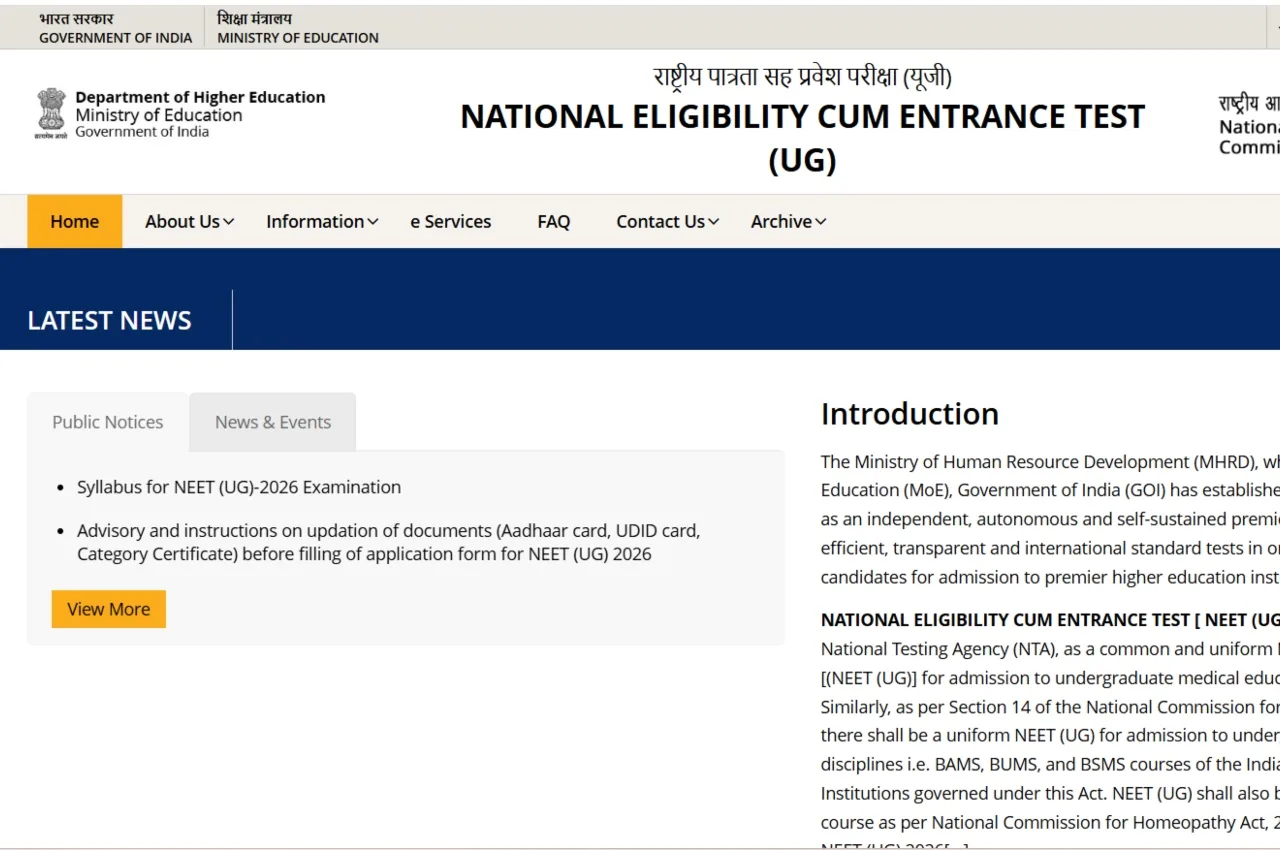Click the Department of Higher Education title
The width and height of the screenshot is (1280, 850).
pyautogui.click(x=200, y=97)
